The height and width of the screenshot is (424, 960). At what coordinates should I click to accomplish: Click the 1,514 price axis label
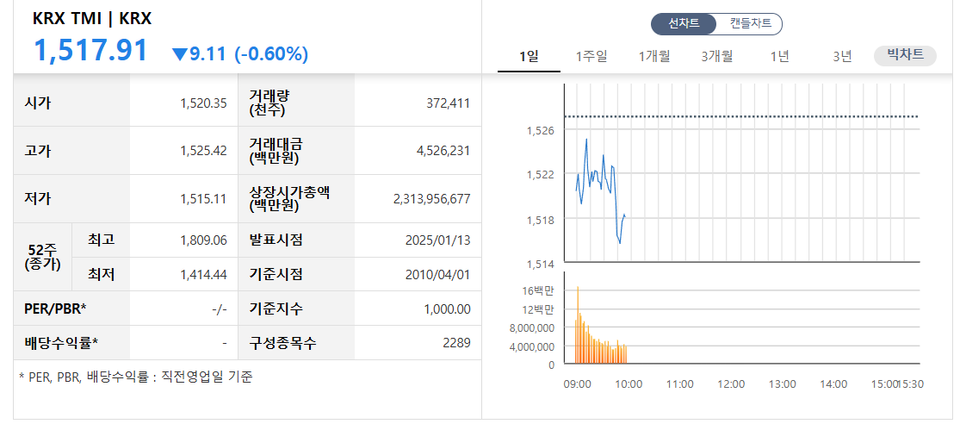(539, 264)
